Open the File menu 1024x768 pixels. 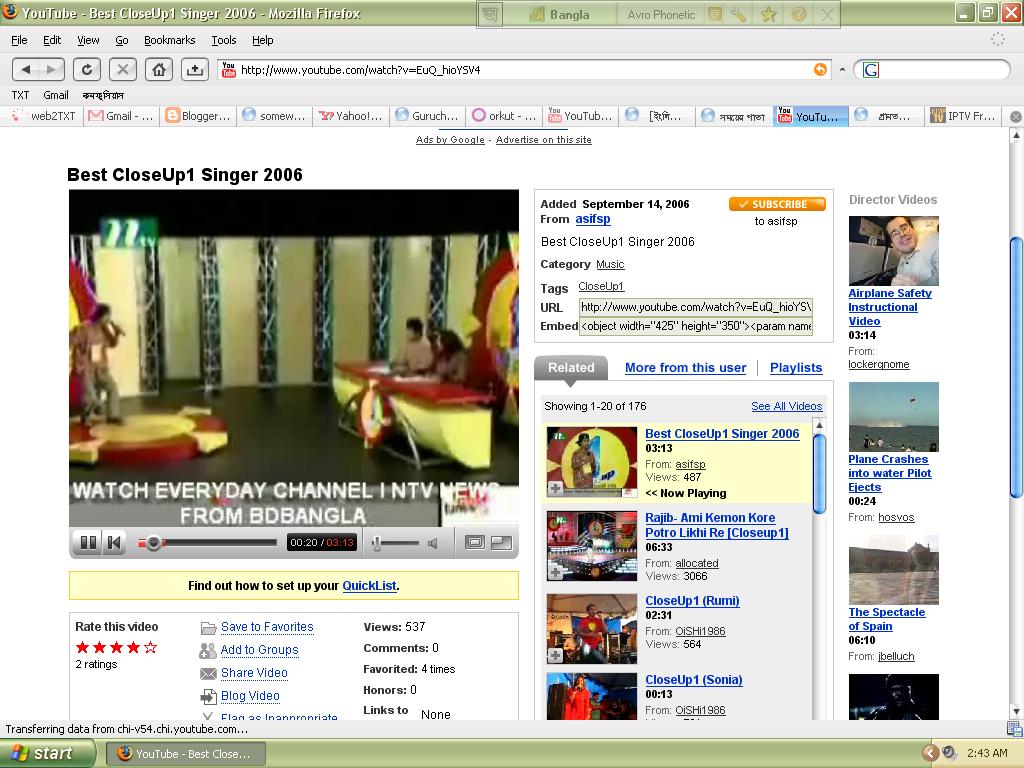19,40
